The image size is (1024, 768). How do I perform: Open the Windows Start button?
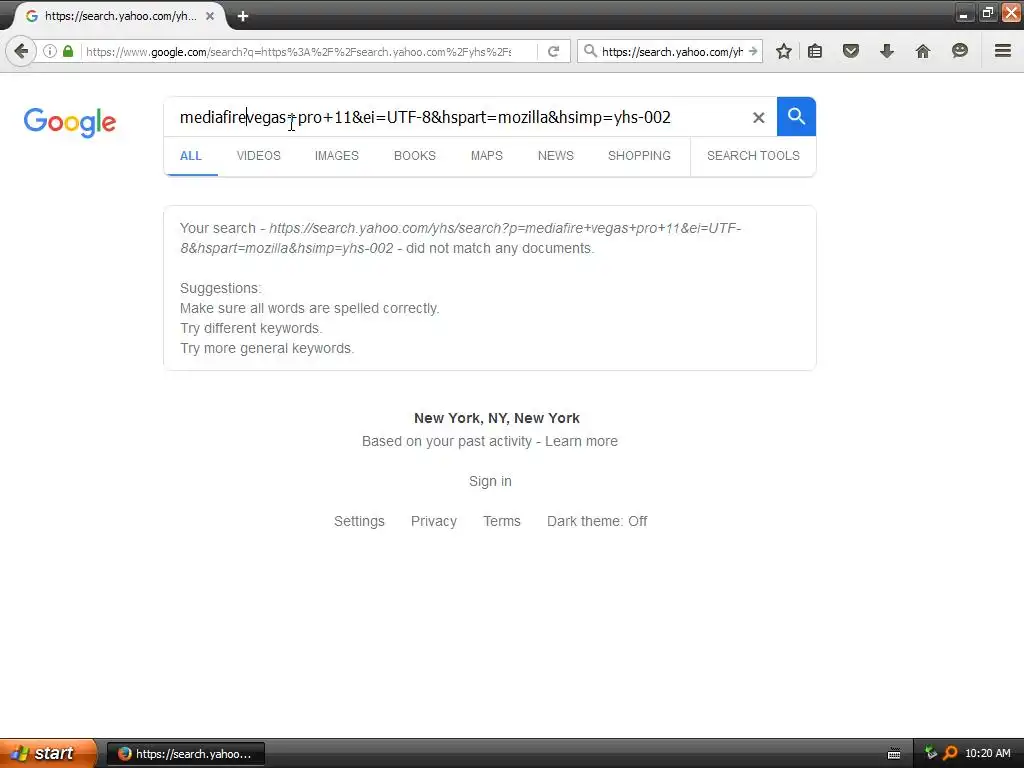click(48, 753)
